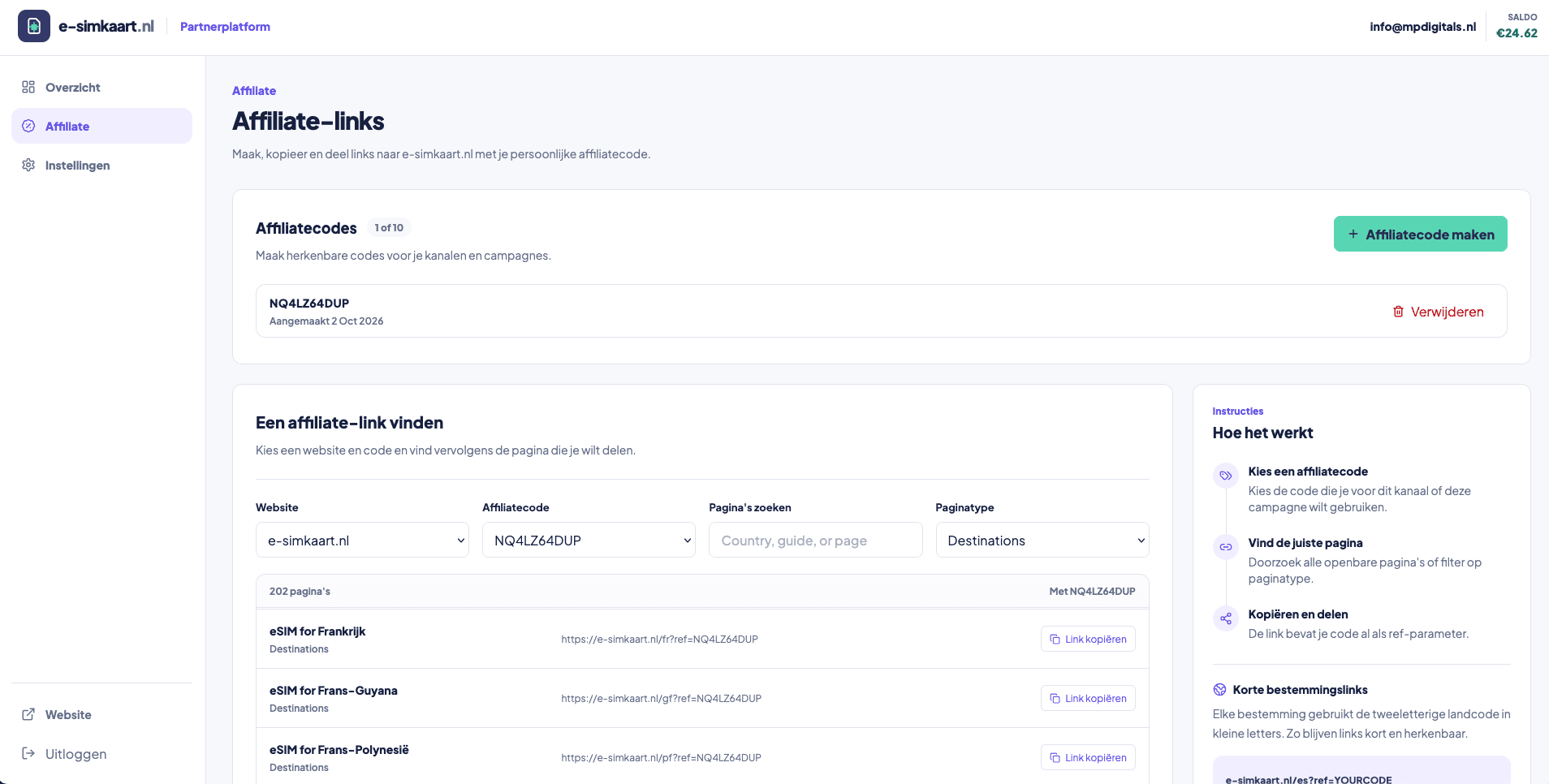Click the tag icon beside Kies een affiliatecode
Viewport: 1549px width, 784px height.
pos(1226,476)
